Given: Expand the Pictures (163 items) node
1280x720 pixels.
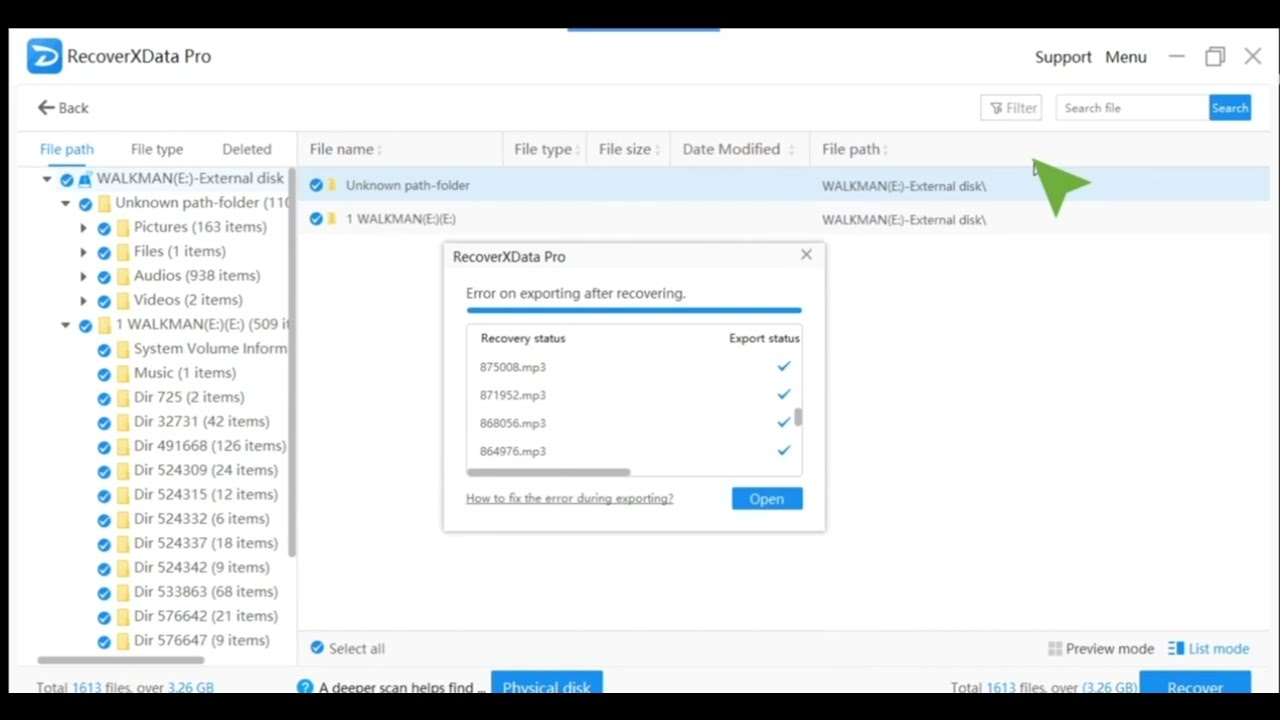Looking at the screenshot, I should click(x=84, y=228).
